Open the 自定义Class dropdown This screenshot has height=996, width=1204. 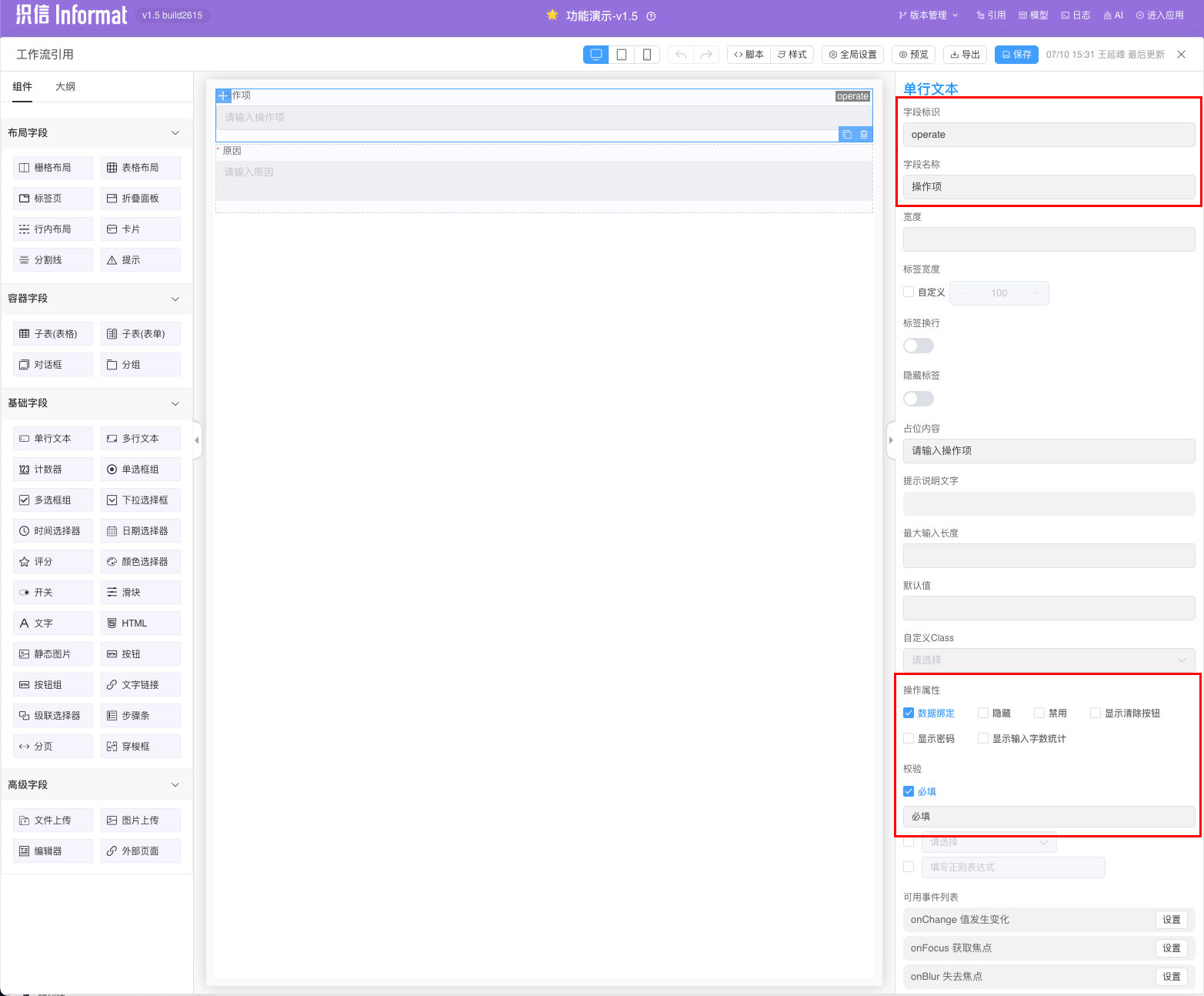tap(1049, 660)
